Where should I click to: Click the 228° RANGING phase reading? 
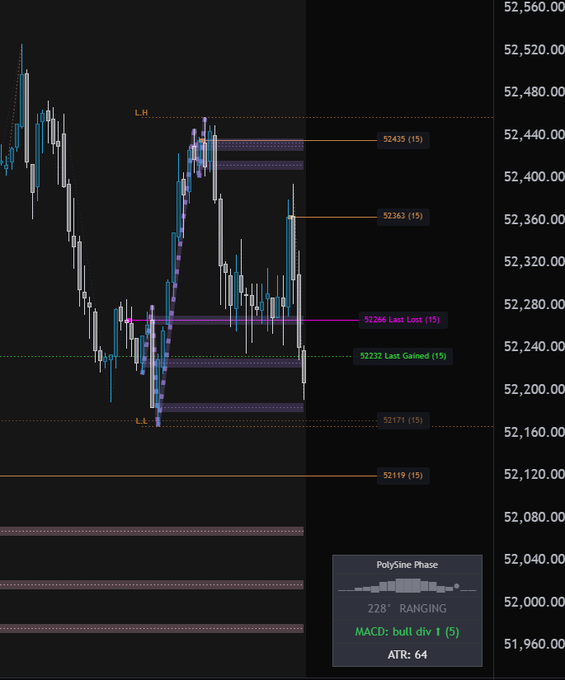407,608
